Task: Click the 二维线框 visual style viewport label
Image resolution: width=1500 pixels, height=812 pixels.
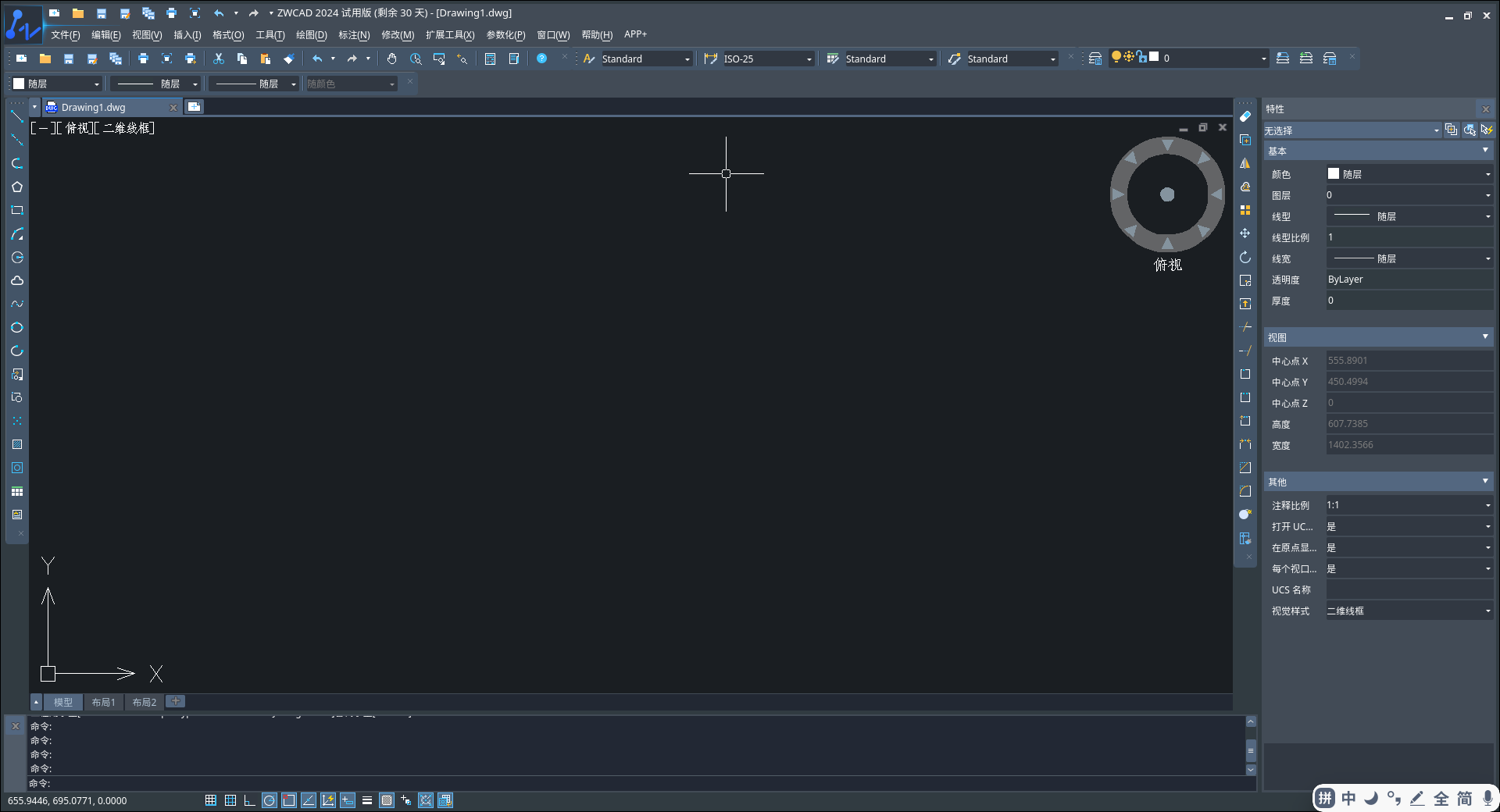Action: click(x=130, y=128)
